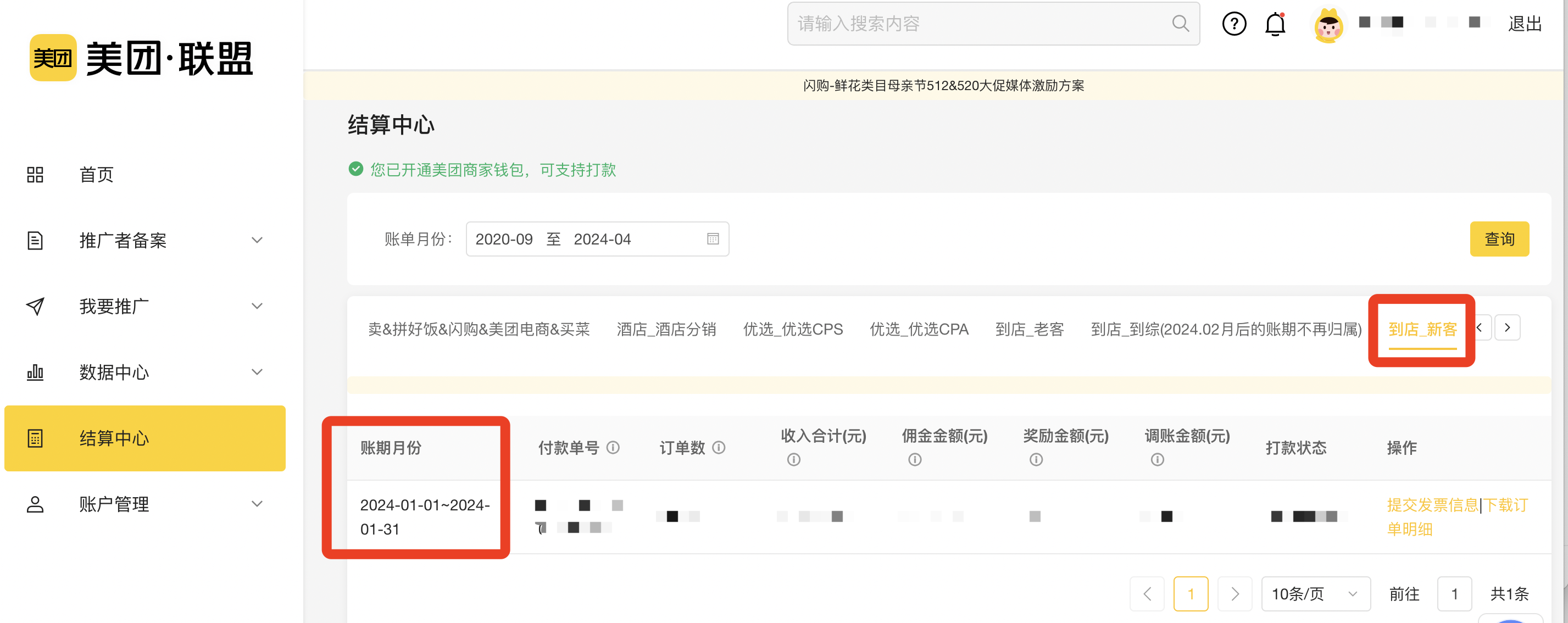The image size is (1568, 623).
Task: Click the Meituan Union logo
Action: (x=141, y=58)
